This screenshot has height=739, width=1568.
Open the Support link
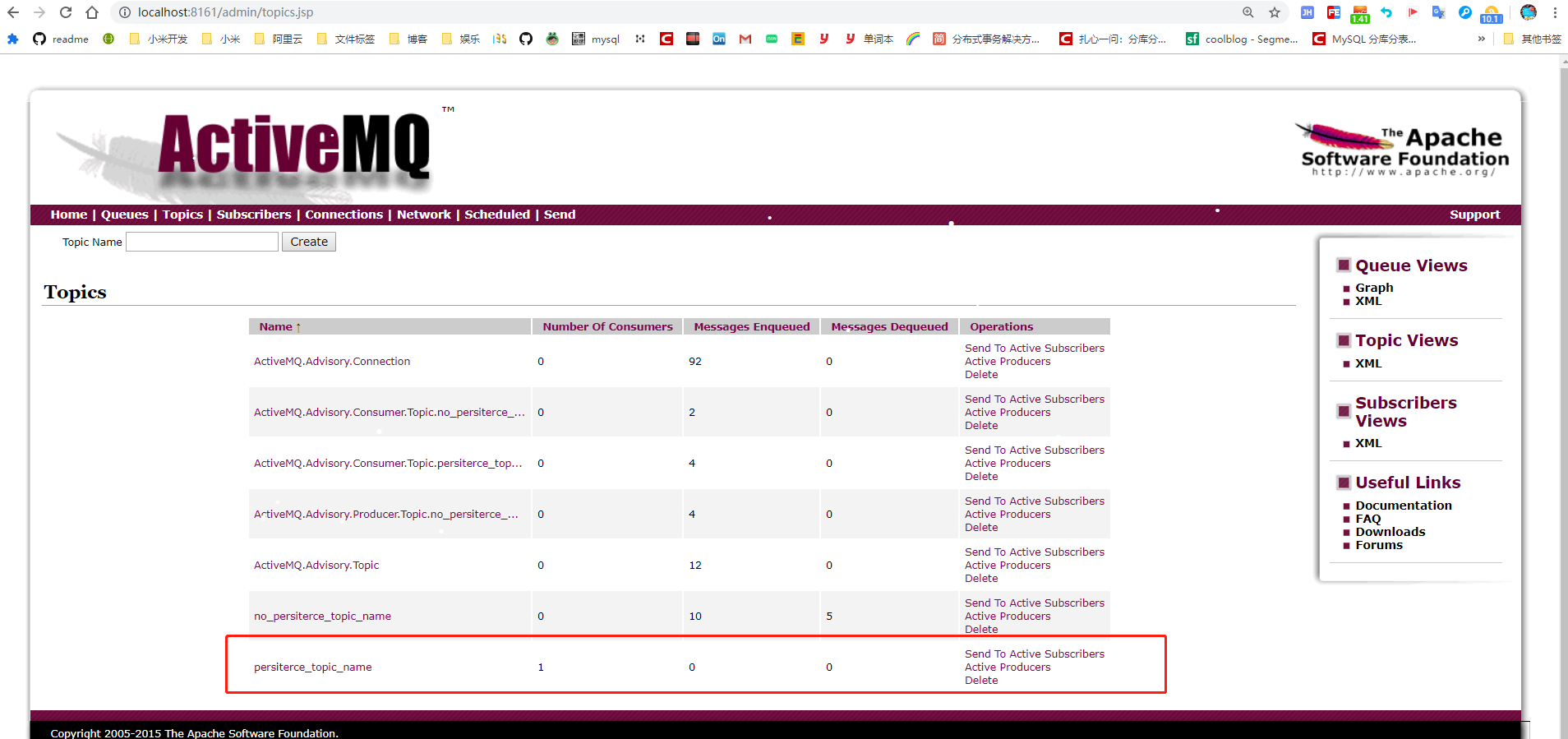pos(1474,215)
